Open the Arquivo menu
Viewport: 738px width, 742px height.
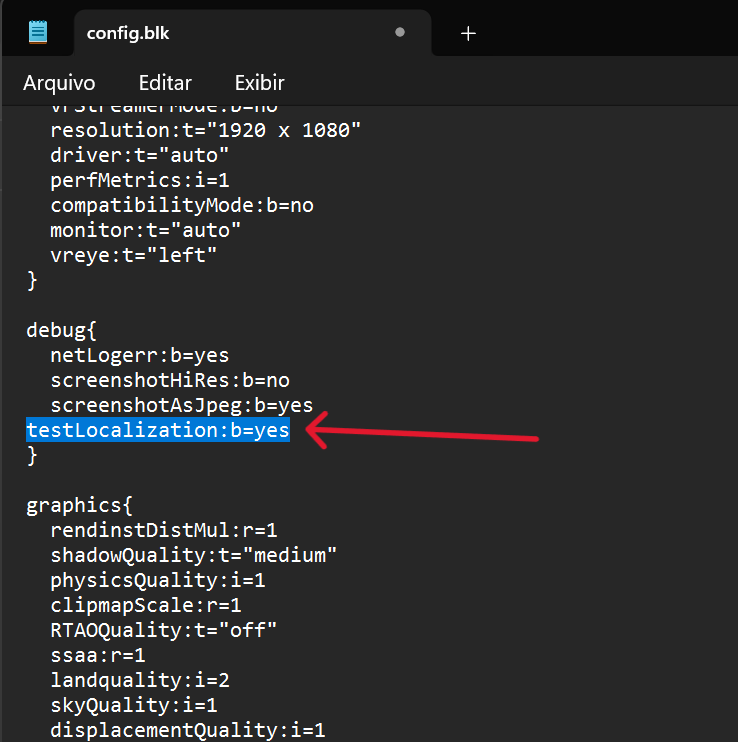(59, 83)
